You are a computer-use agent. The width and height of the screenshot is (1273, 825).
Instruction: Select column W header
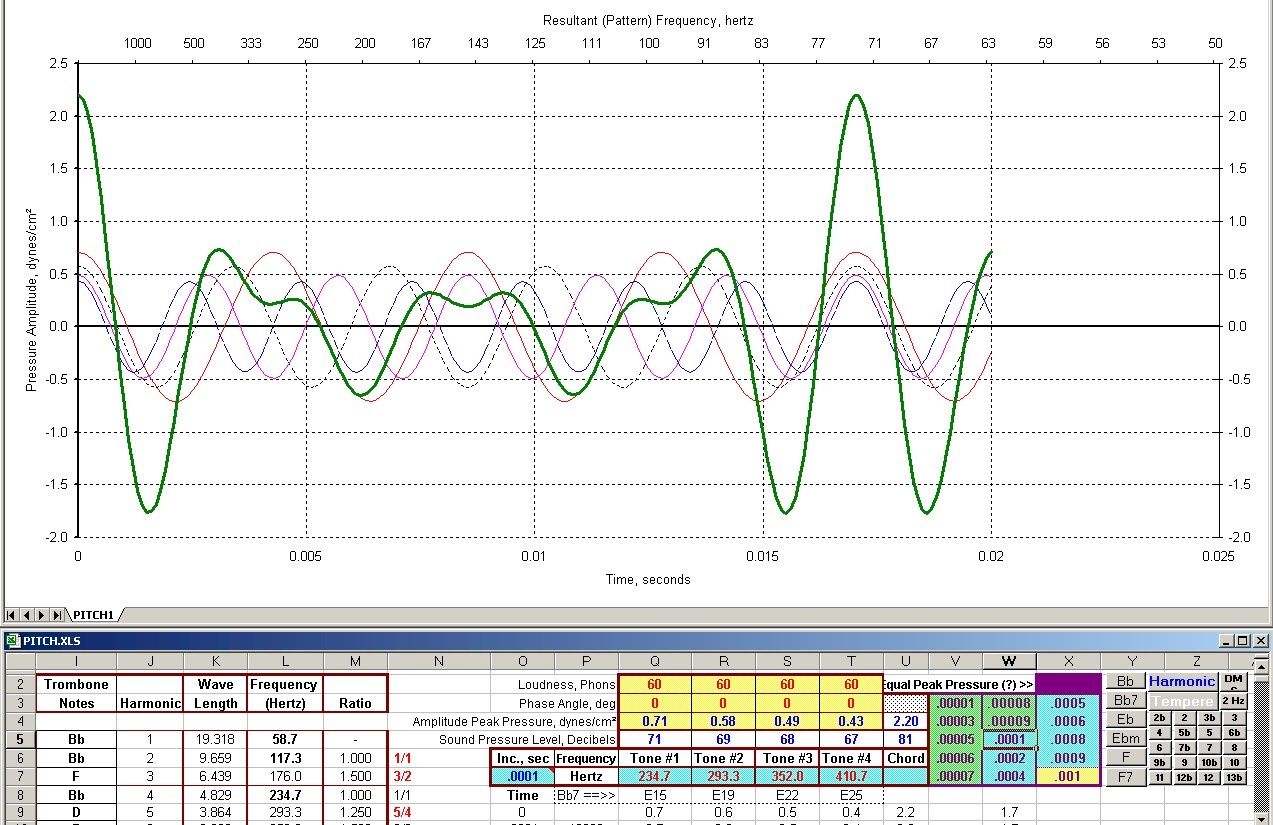tap(1009, 661)
